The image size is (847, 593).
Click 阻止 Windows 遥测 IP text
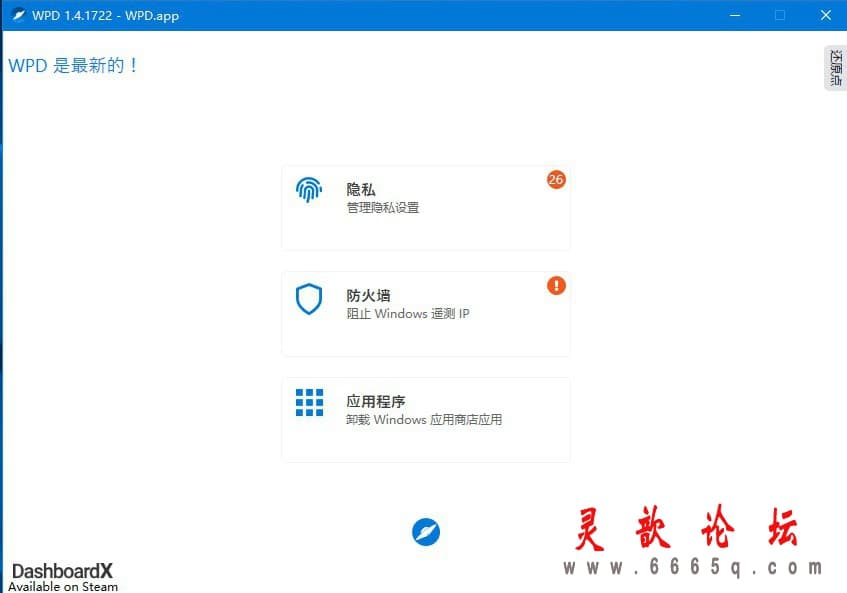pyautogui.click(x=408, y=314)
